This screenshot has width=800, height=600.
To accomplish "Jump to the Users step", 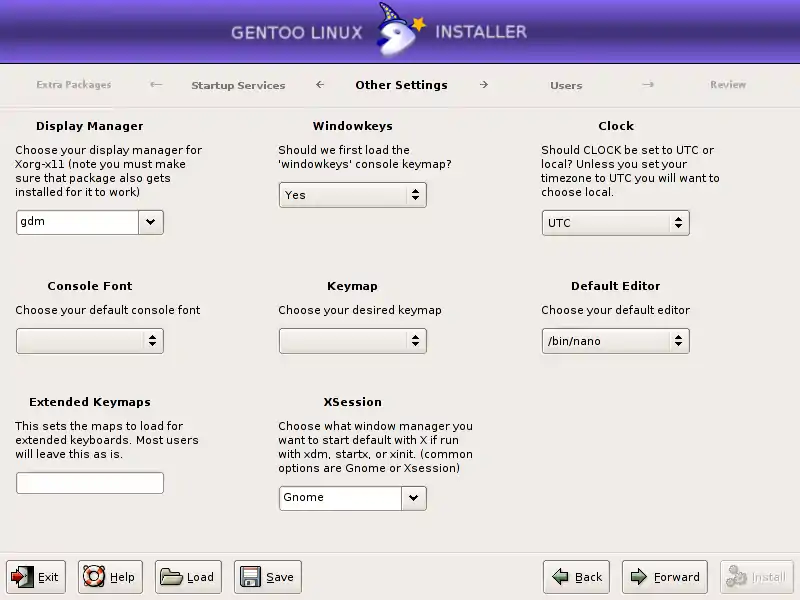I will coord(566,86).
